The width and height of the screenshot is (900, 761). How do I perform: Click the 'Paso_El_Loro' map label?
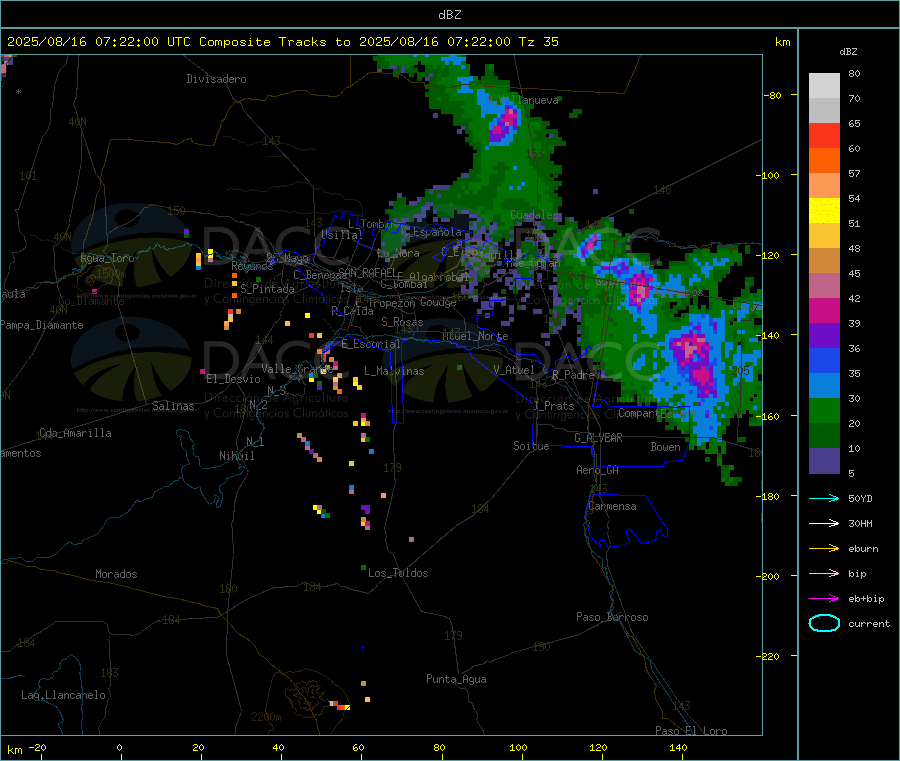click(691, 731)
